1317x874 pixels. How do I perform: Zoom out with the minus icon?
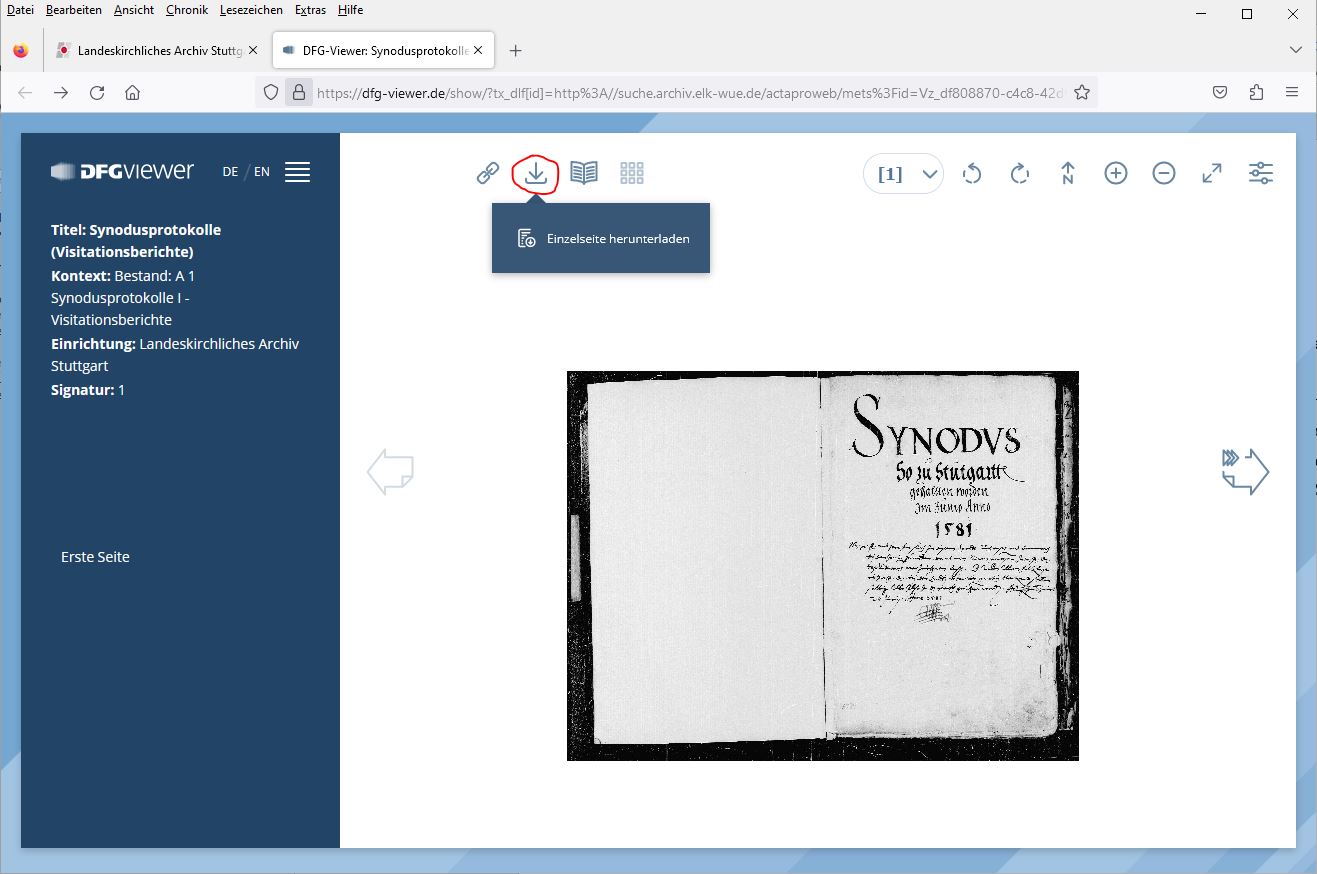1163,173
